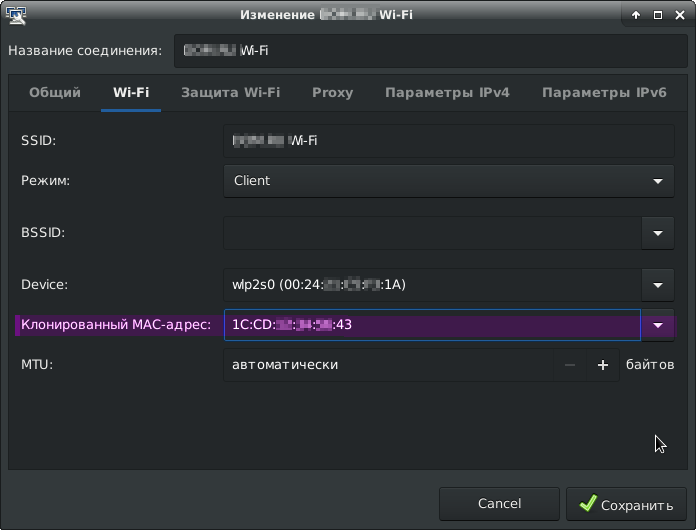The height and width of the screenshot is (530, 696).
Task: Decrease MTU with the minus button
Action: point(570,365)
